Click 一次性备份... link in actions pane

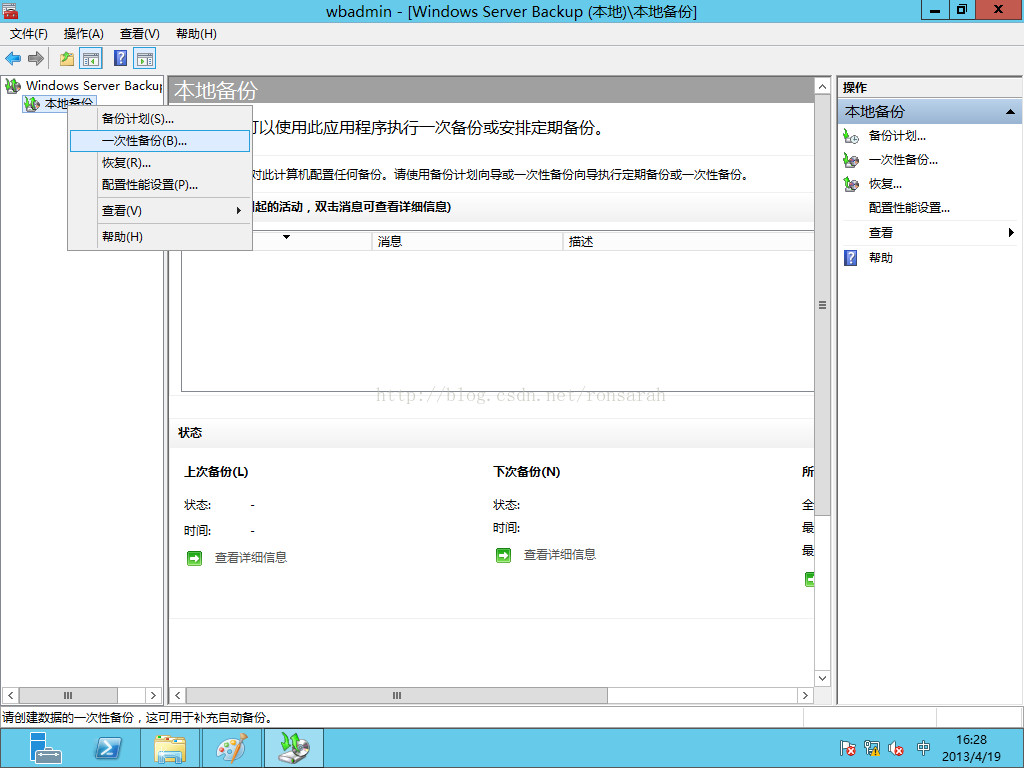[x=903, y=160]
